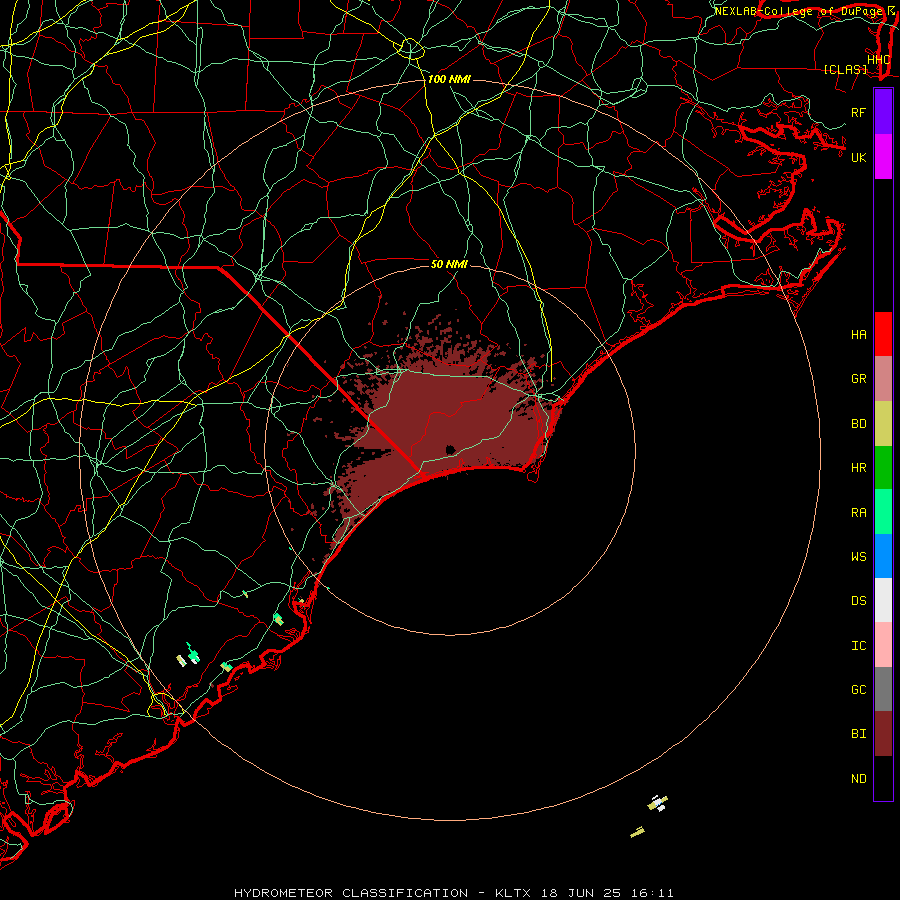The height and width of the screenshot is (900, 900).
Task: Select the GR pink legend swatch
Action: (x=883, y=378)
